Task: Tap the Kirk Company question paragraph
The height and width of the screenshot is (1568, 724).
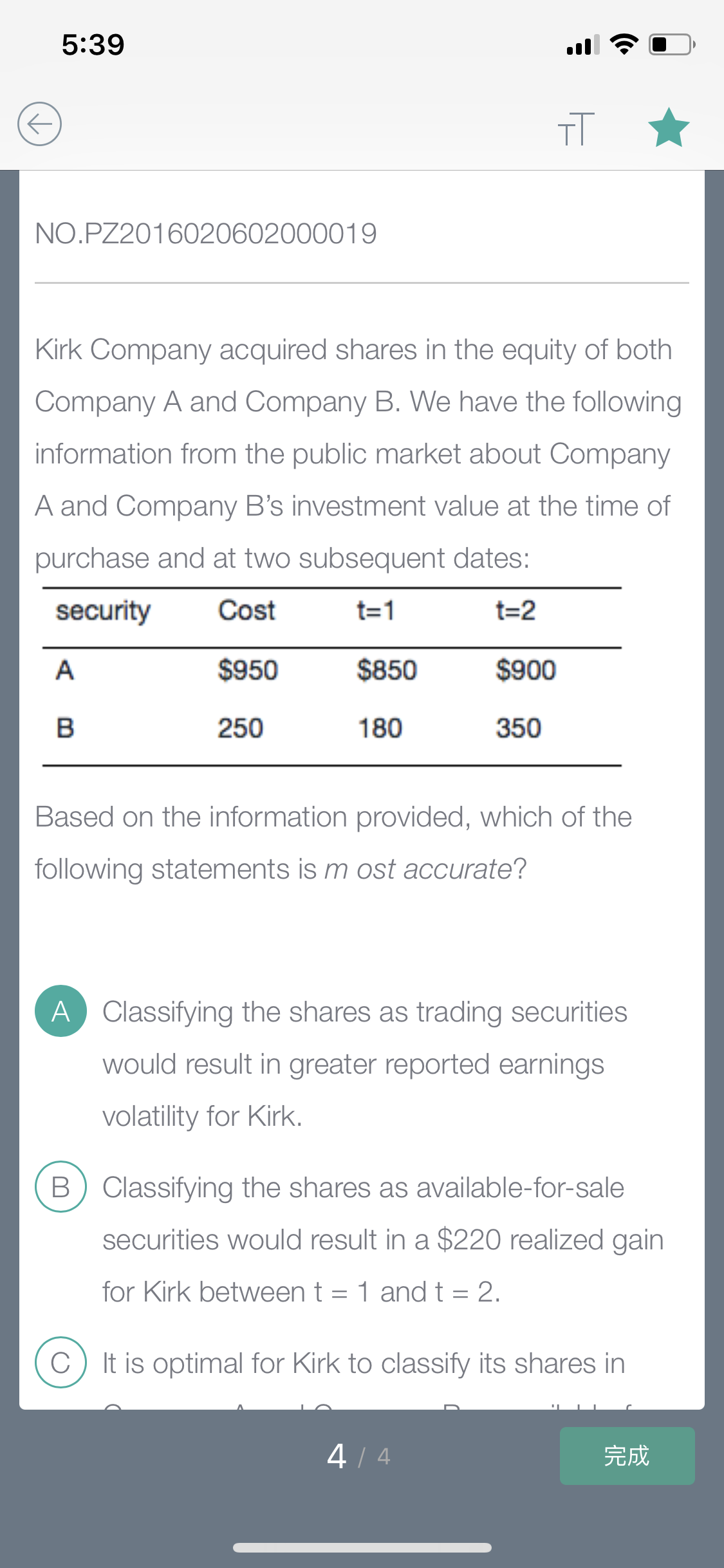Action: (x=358, y=454)
